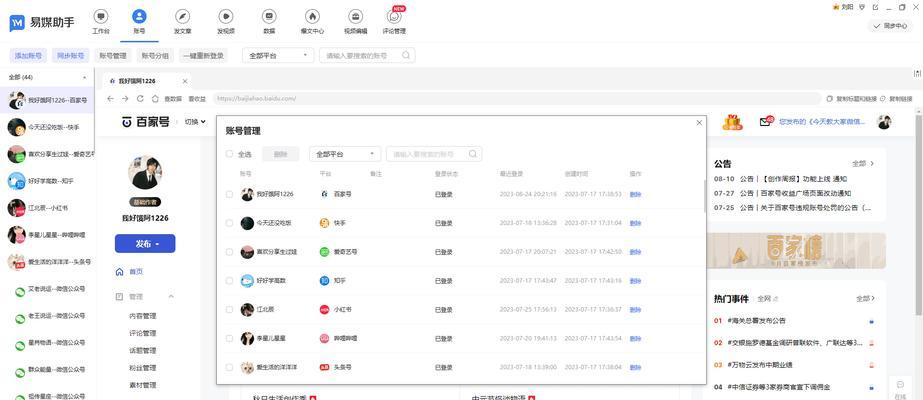Screen dimensions: 923x400
Task: Expand 热门事件 全部 chevron link
Action: click(865, 299)
